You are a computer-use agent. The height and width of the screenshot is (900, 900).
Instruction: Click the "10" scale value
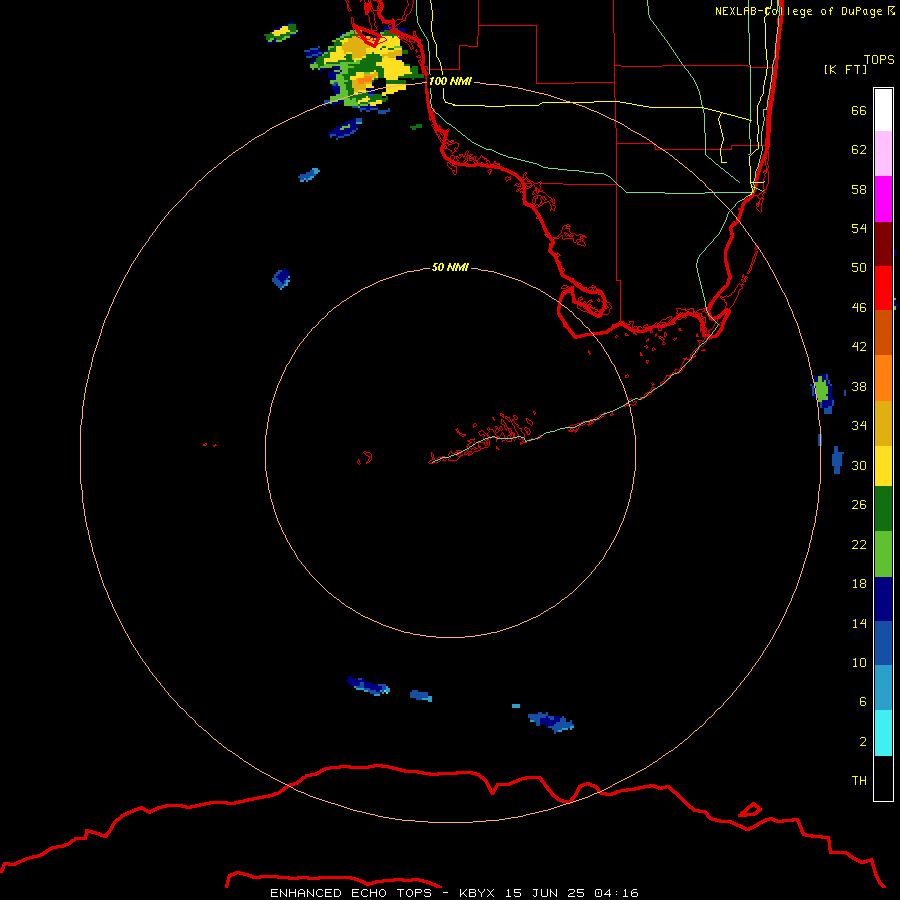(859, 662)
